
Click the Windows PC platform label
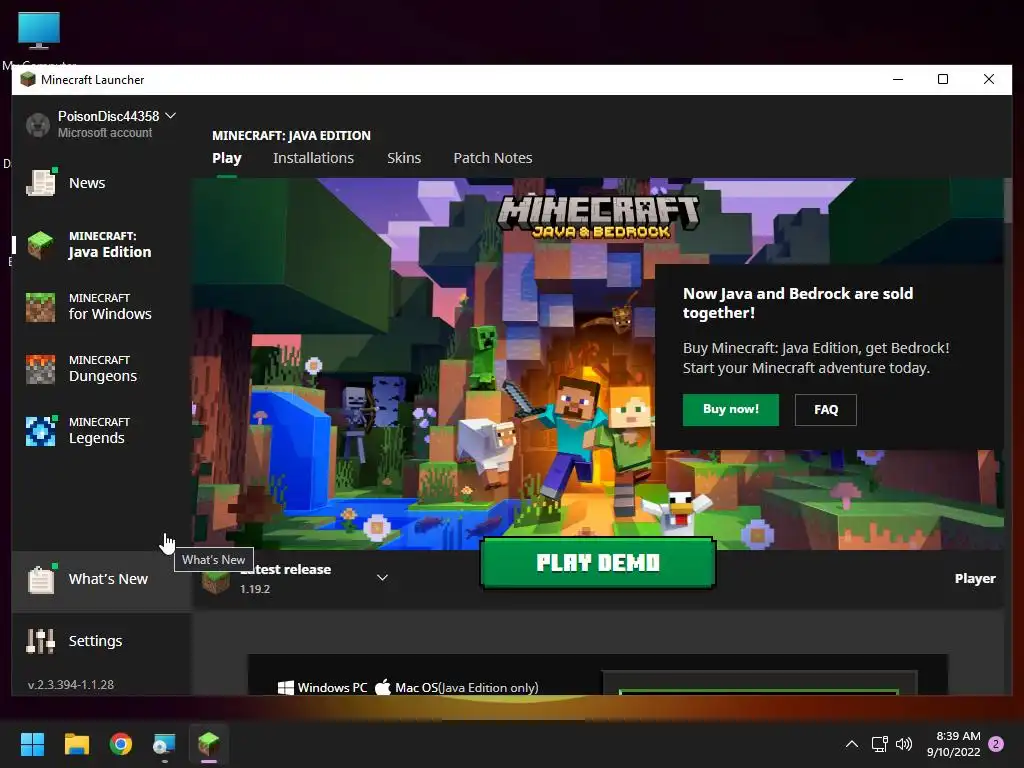pos(332,688)
